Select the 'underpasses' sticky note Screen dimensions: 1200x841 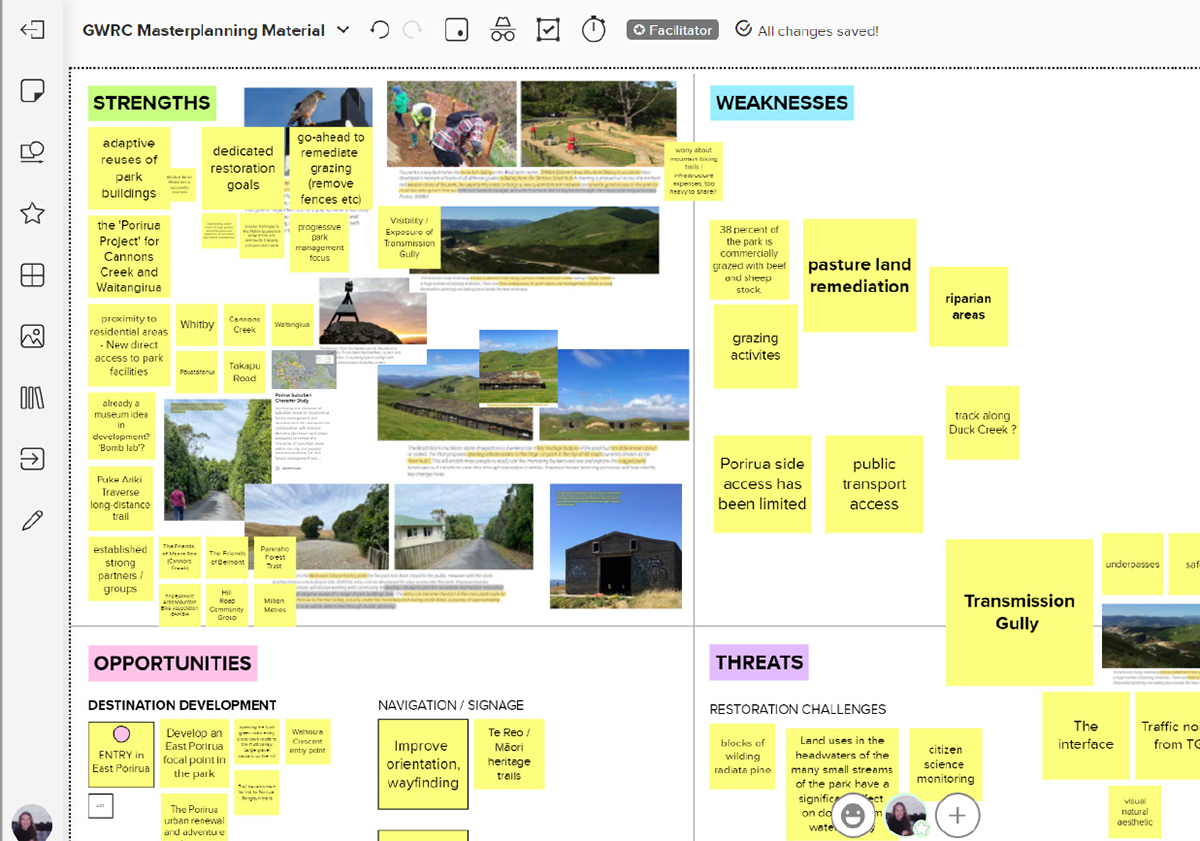(1132, 564)
